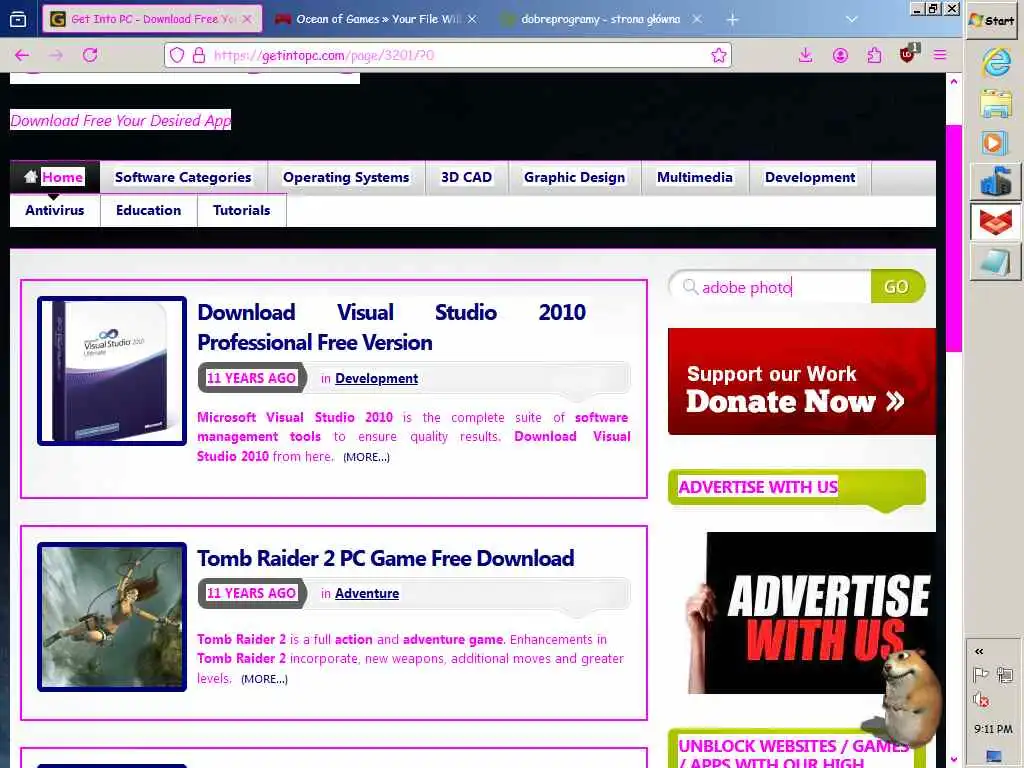Open the Education menu item

(148, 210)
